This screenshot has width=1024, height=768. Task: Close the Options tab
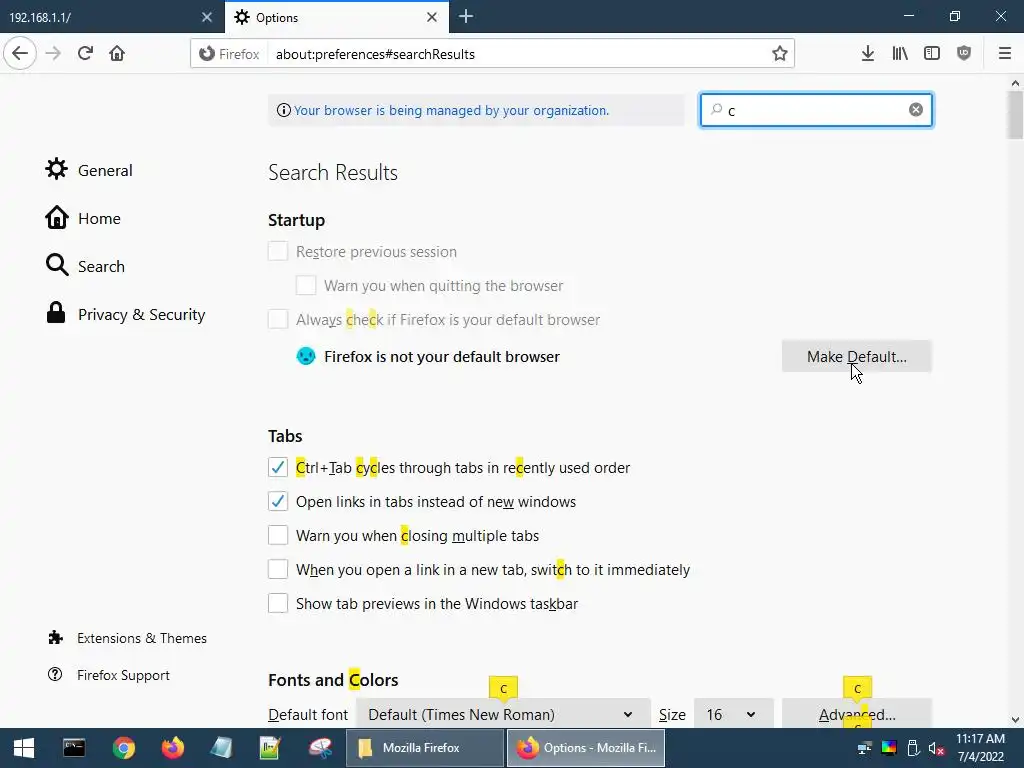point(432,17)
